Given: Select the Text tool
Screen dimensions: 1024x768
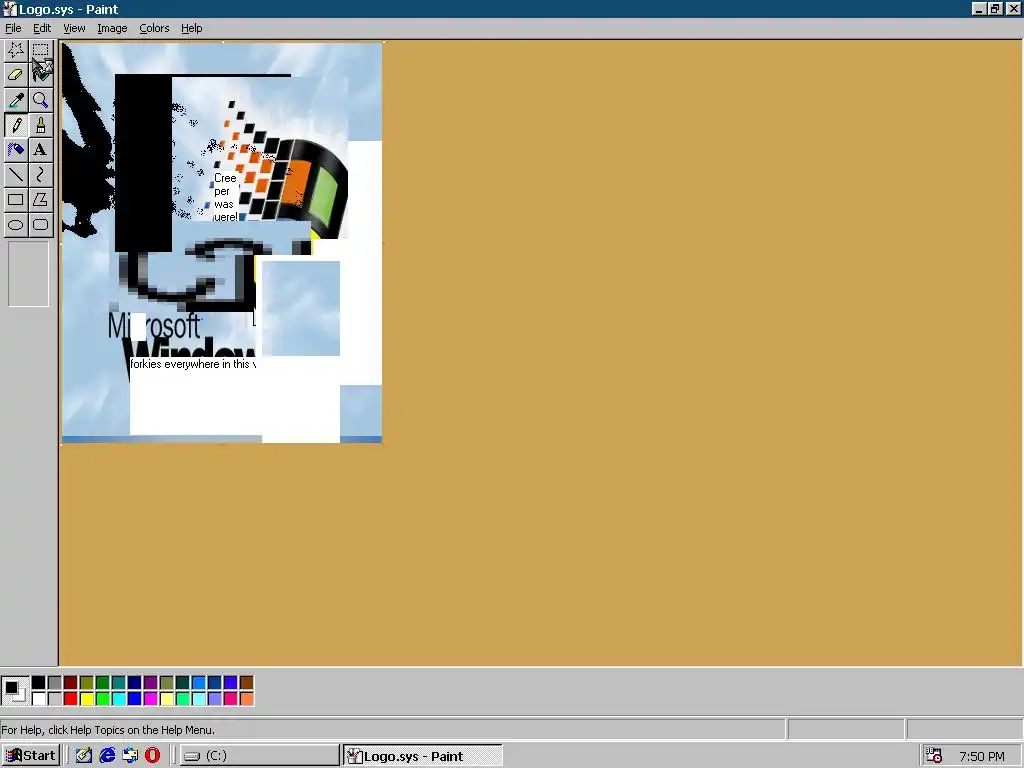Looking at the screenshot, I should pyautogui.click(x=40, y=150).
